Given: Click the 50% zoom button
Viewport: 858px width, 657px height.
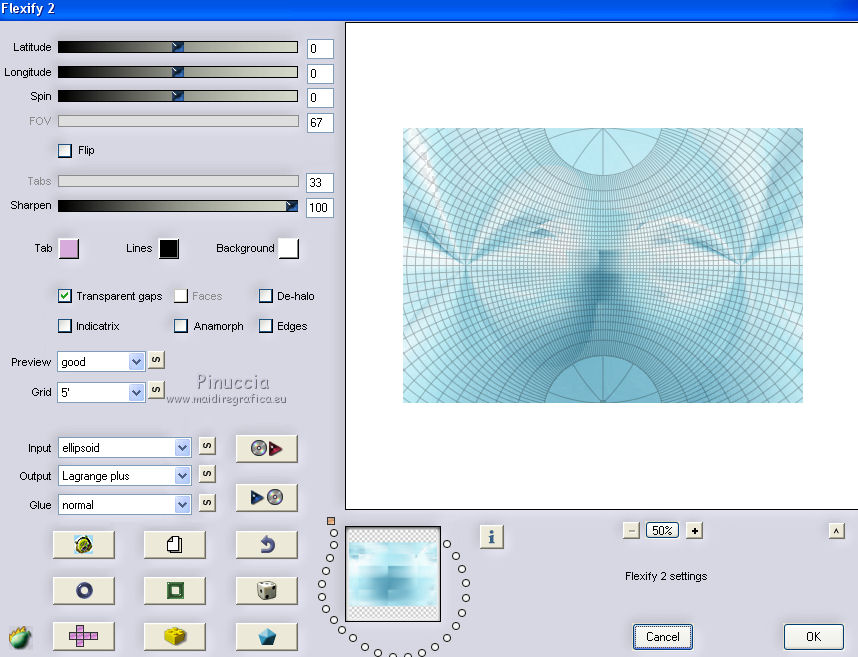Looking at the screenshot, I should (x=662, y=531).
